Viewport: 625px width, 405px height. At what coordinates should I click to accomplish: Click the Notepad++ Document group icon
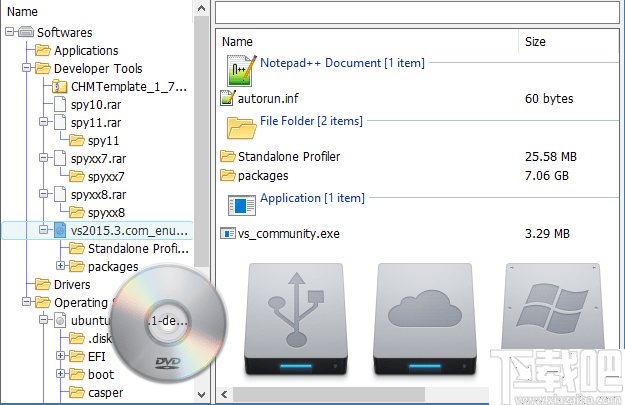tap(242, 71)
